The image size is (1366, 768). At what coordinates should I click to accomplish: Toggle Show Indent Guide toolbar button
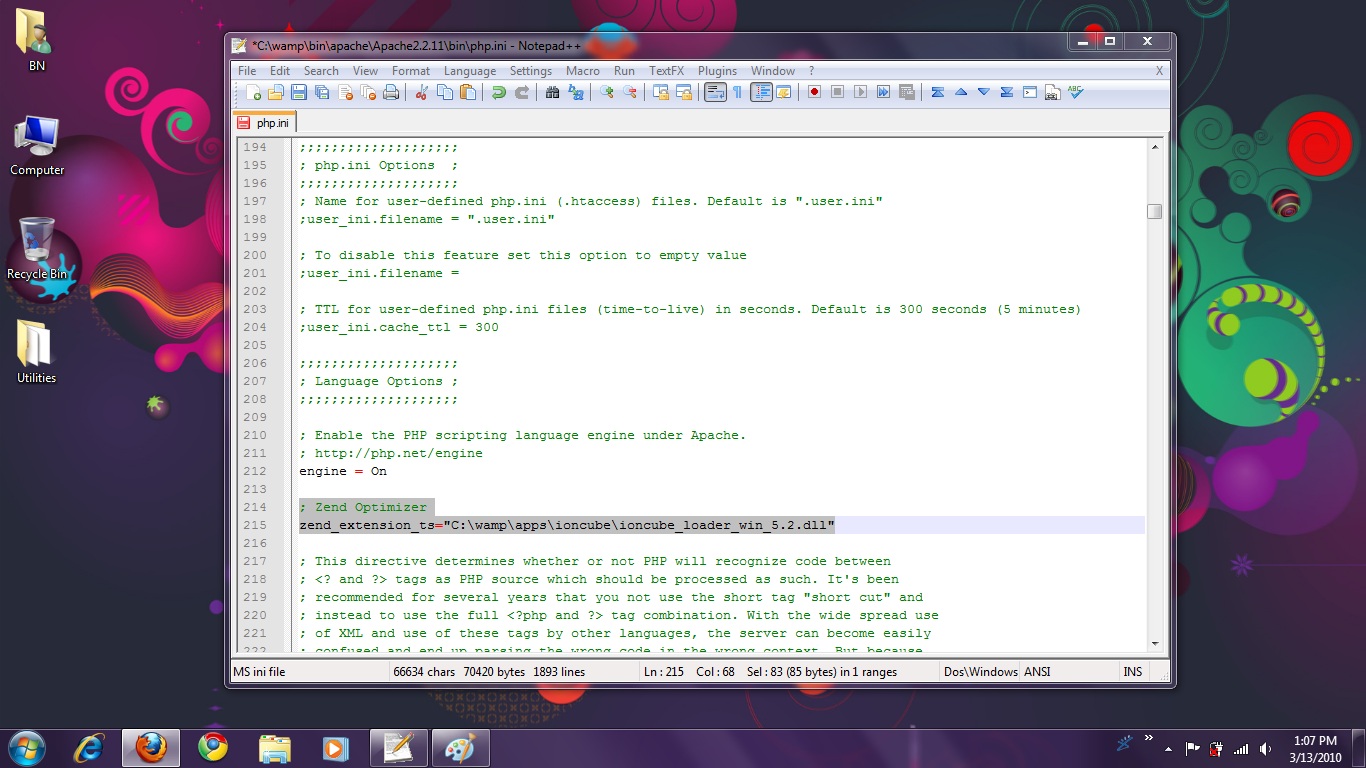[761, 92]
